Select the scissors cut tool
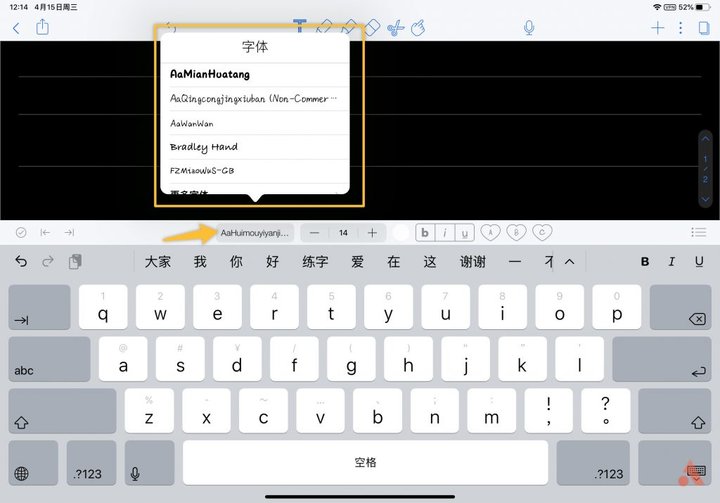 click(395, 28)
